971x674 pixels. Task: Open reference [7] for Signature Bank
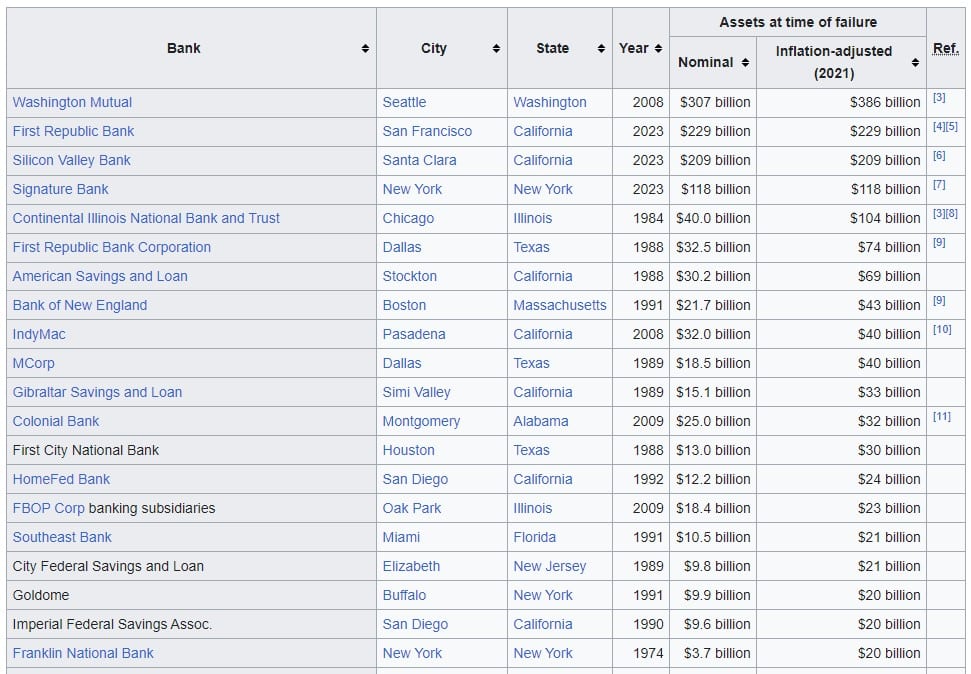939,185
